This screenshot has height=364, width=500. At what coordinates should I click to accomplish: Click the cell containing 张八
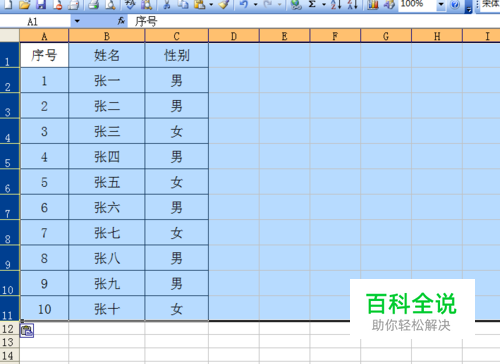point(107,258)
